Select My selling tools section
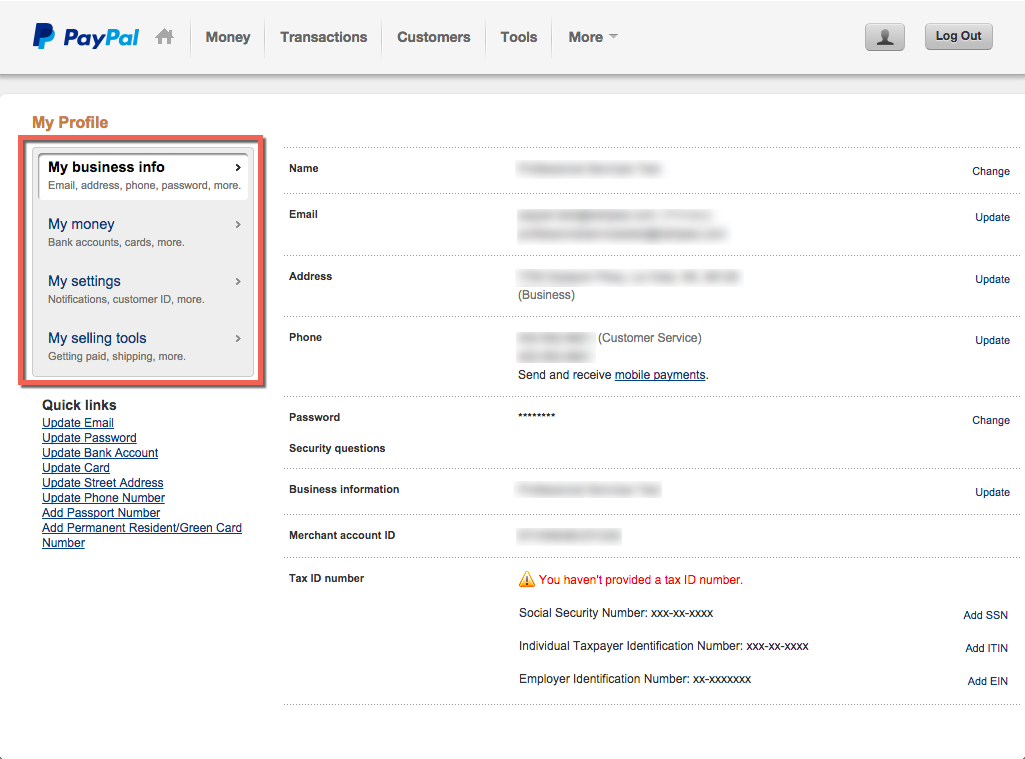 [x=143, y=346]
